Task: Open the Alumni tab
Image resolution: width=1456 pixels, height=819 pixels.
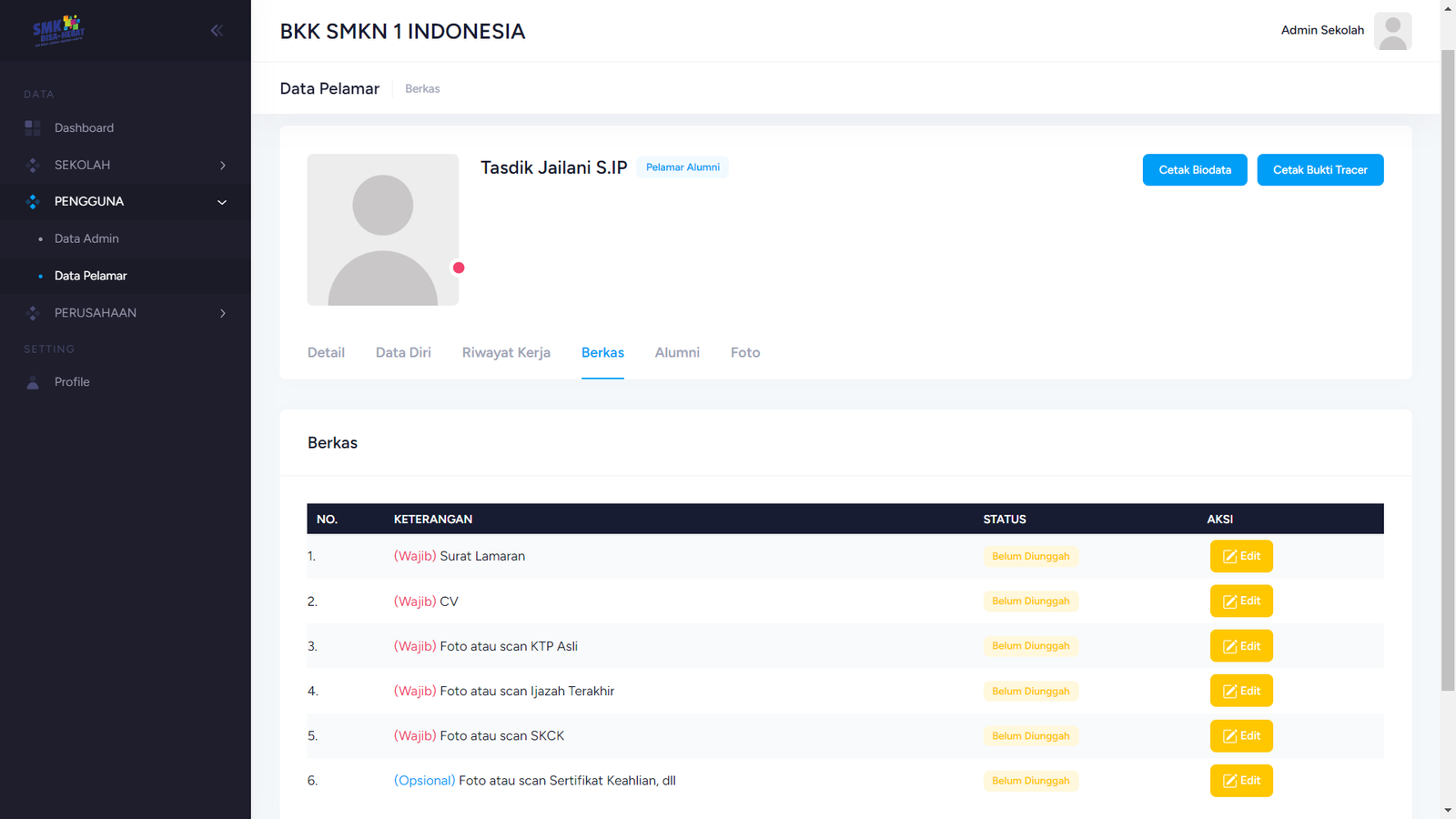Action: click(677, 353)
